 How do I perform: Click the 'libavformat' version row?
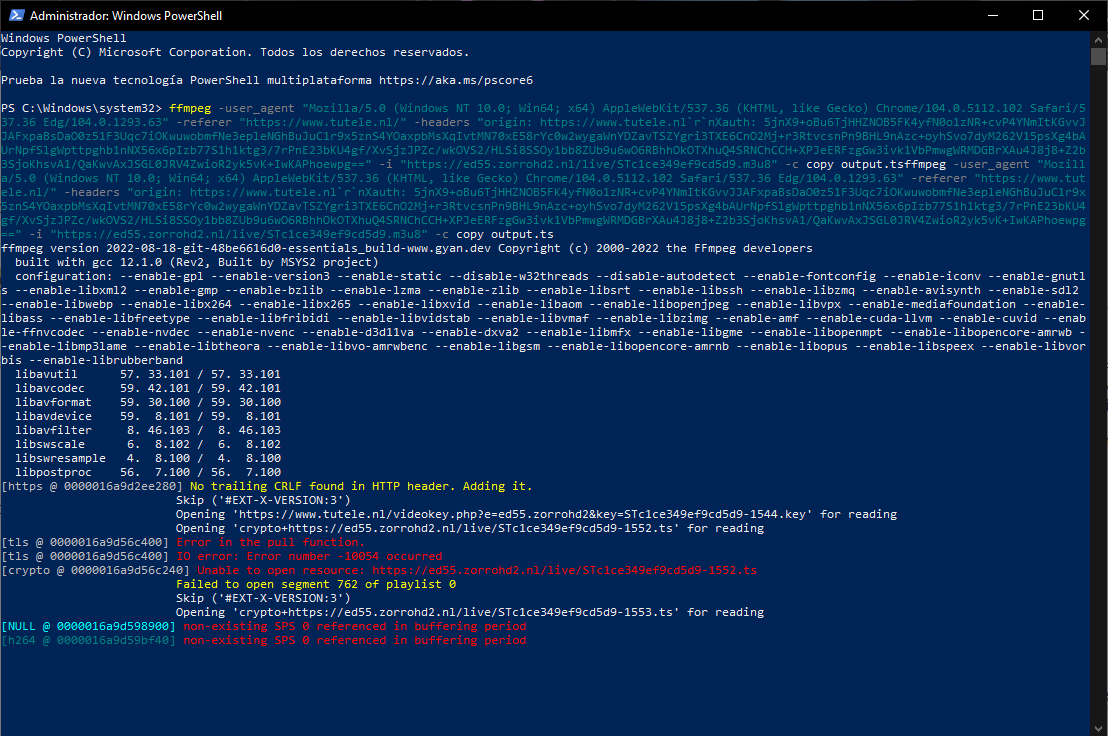[148, 402]
